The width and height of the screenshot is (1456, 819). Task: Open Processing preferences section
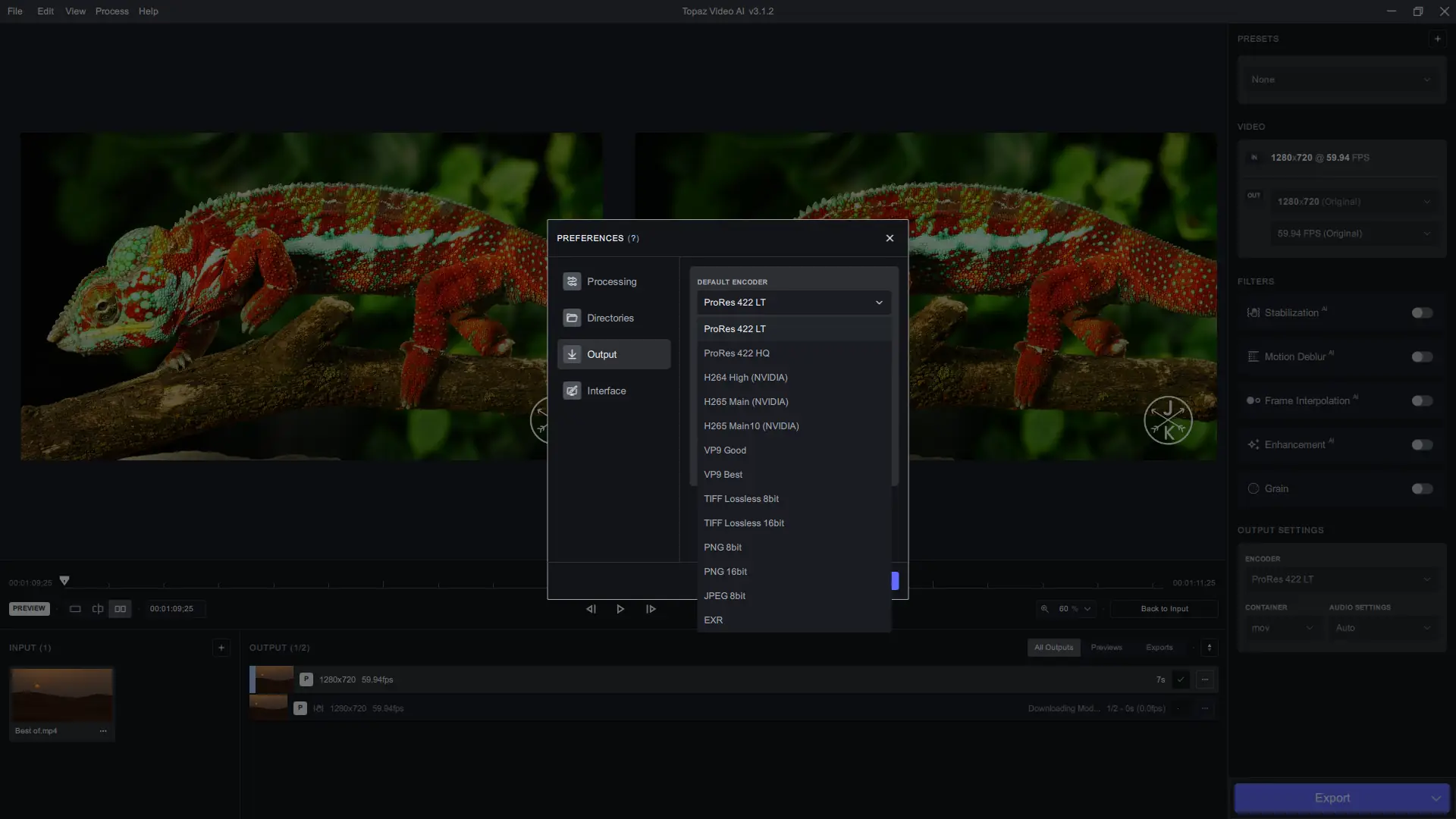(x=613, y=281)
